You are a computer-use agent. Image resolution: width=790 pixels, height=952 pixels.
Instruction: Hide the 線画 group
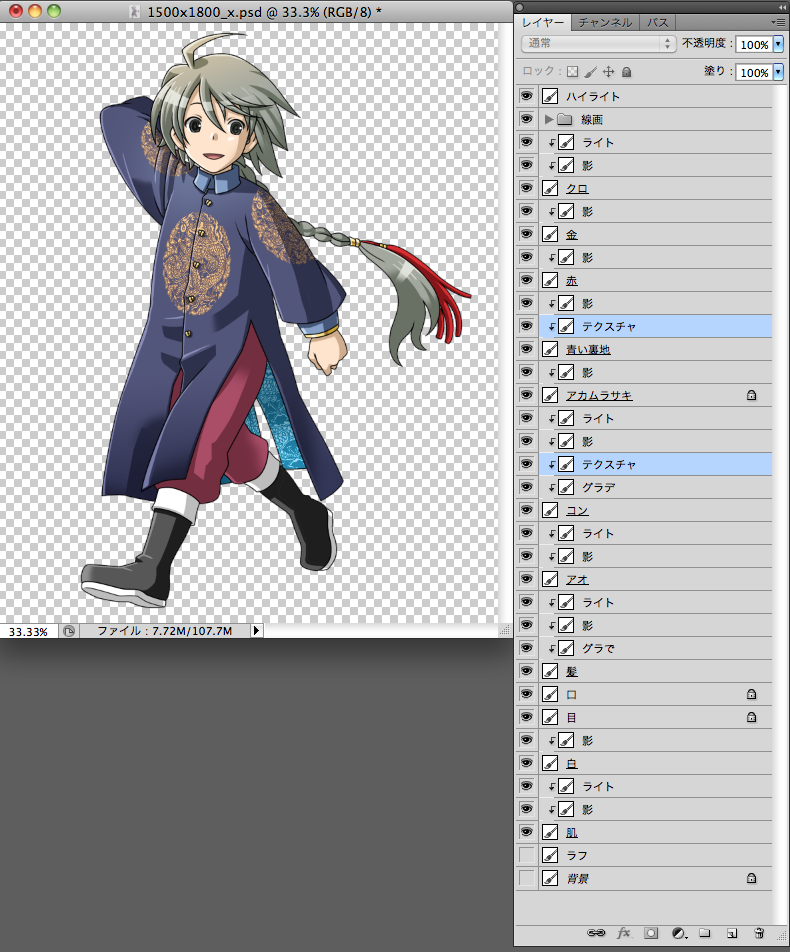click(526, 119)
